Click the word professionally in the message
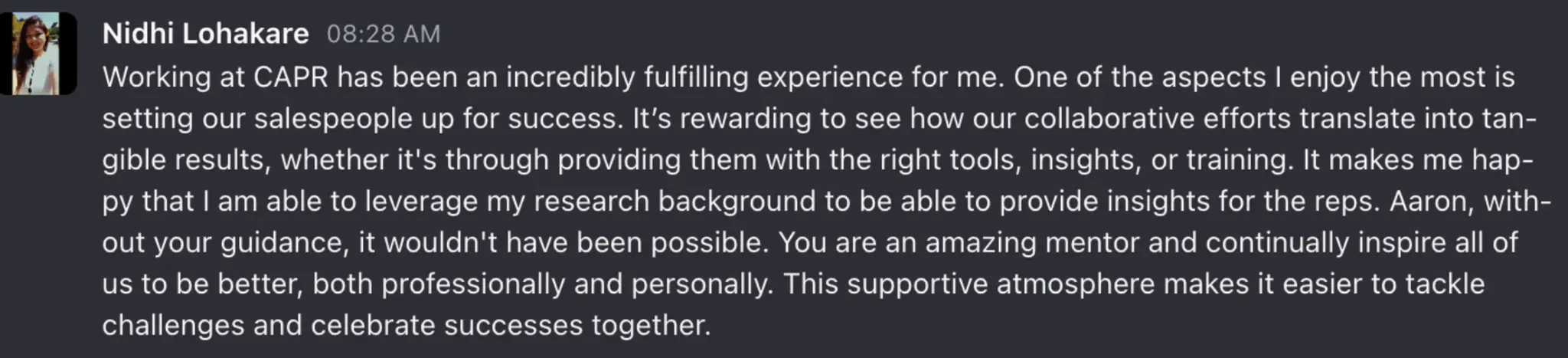Screen dimensions: 1568x358 473,284
